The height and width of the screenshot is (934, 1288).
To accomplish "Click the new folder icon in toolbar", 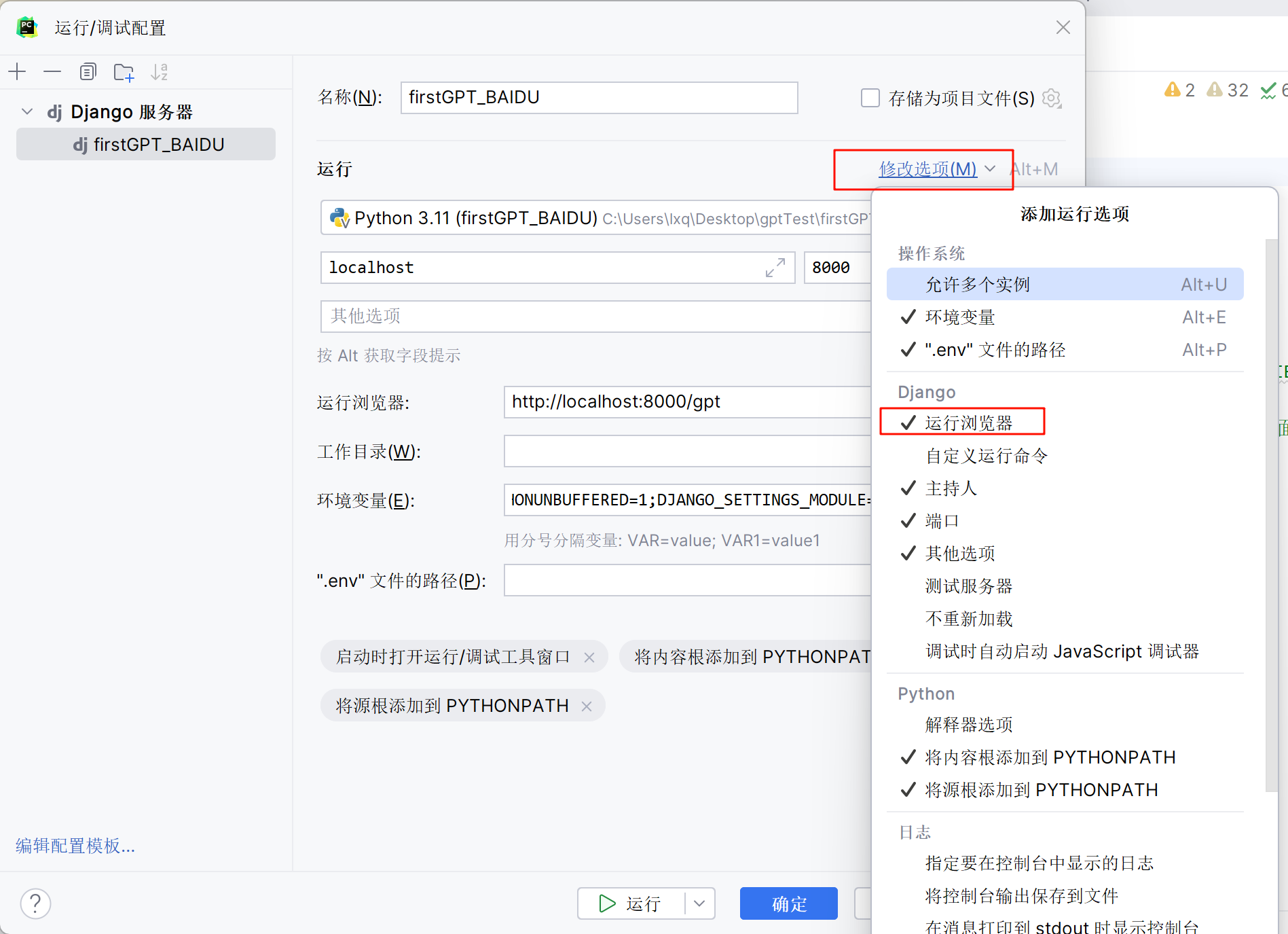I will click(x=124, y=71).
